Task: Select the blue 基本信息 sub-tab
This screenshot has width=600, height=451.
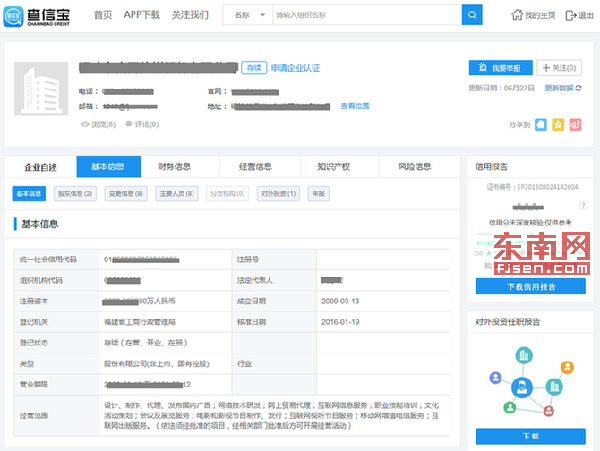Action: pos(29,194)
